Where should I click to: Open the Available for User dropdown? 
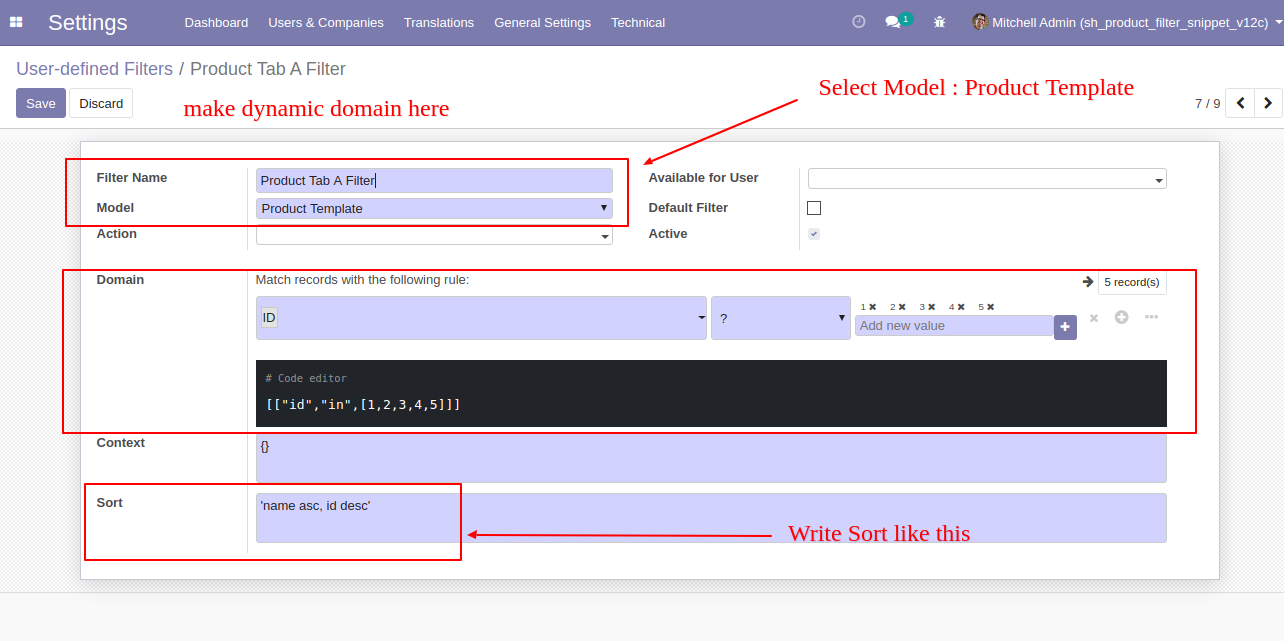(987, 179)
